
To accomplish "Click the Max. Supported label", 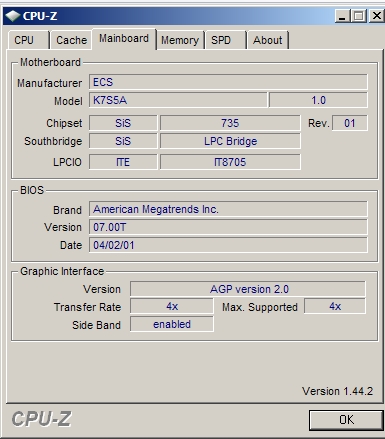I will tap(260, 307).
